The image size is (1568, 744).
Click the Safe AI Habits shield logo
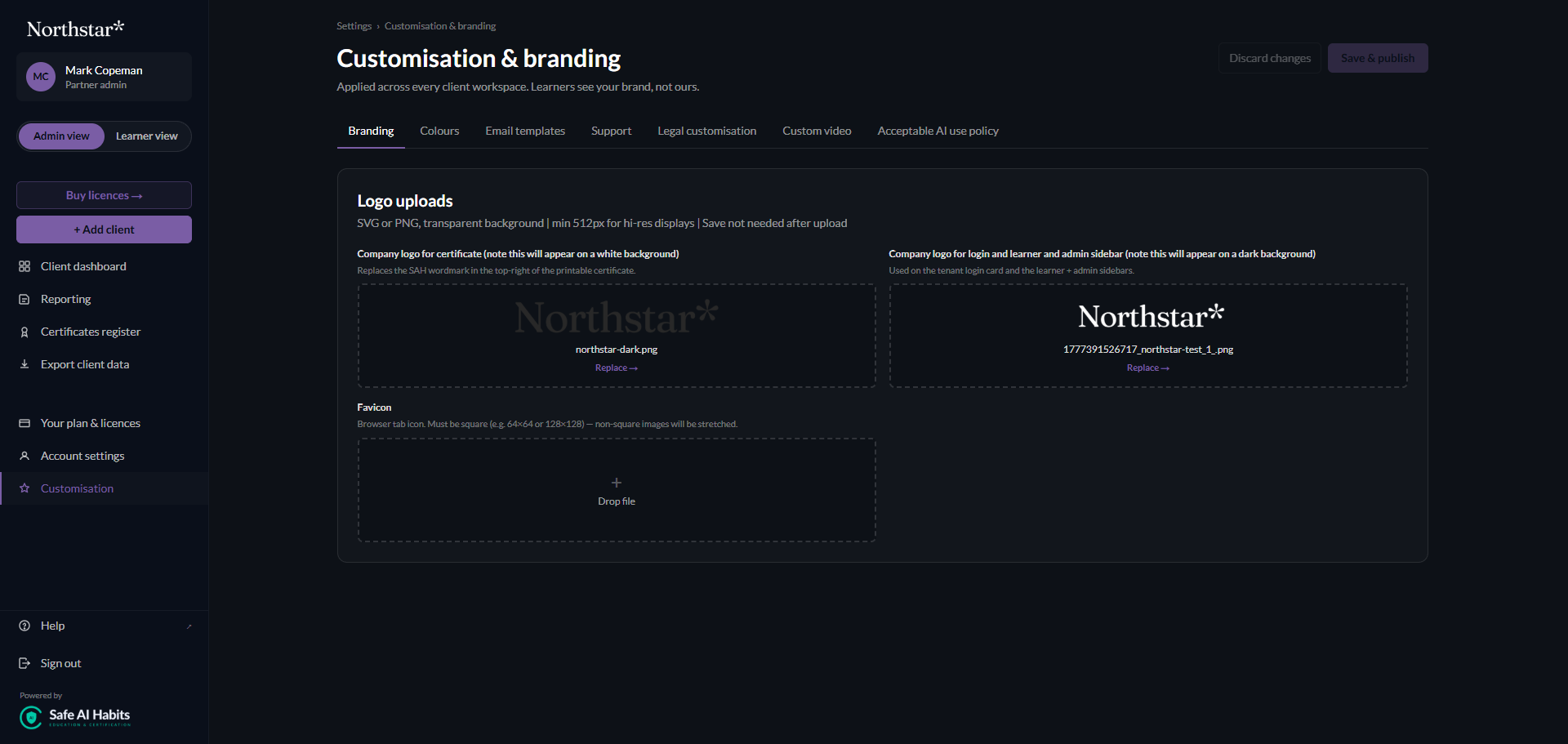point(31,717)
